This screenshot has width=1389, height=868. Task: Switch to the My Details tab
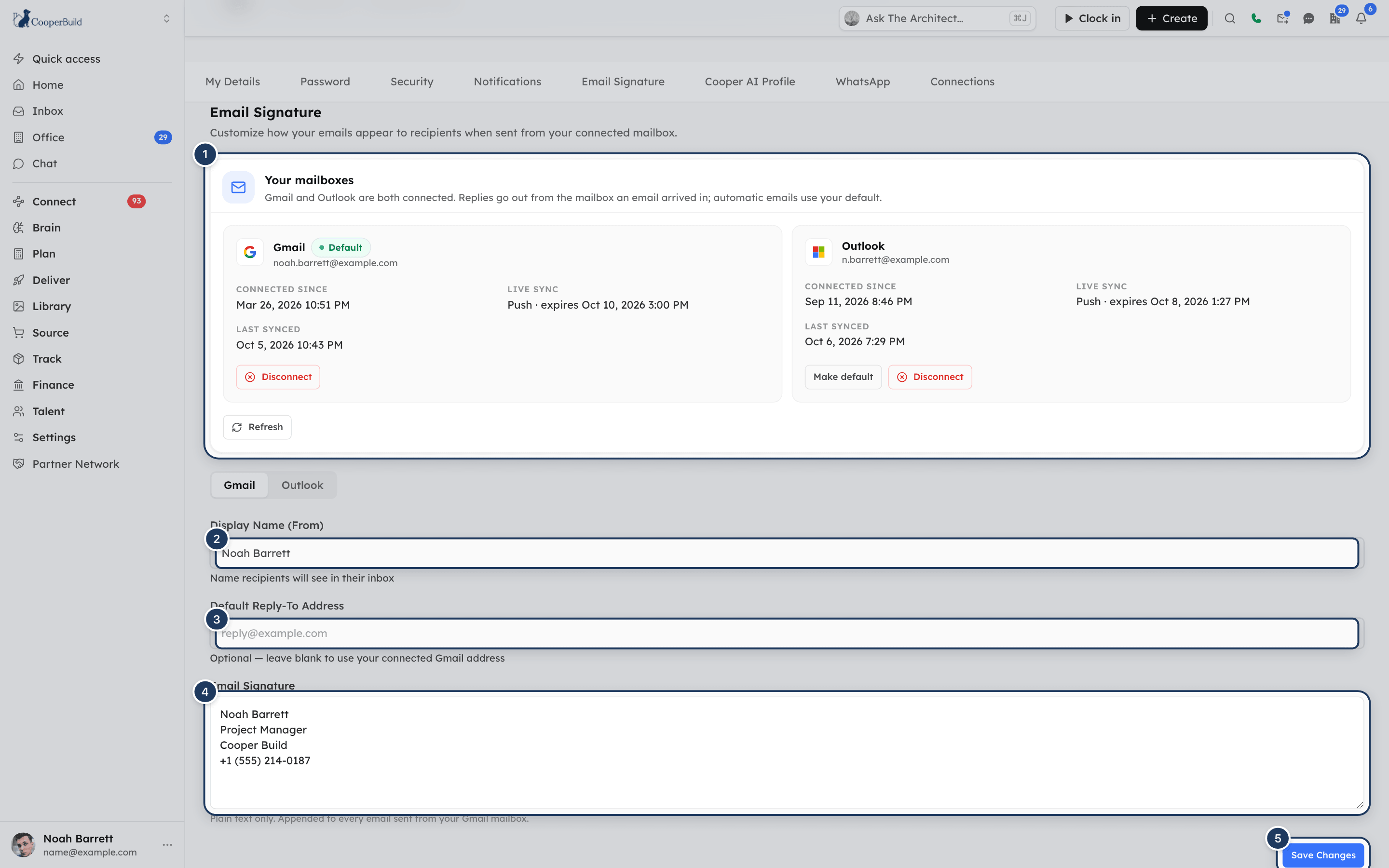click(232, 81)
